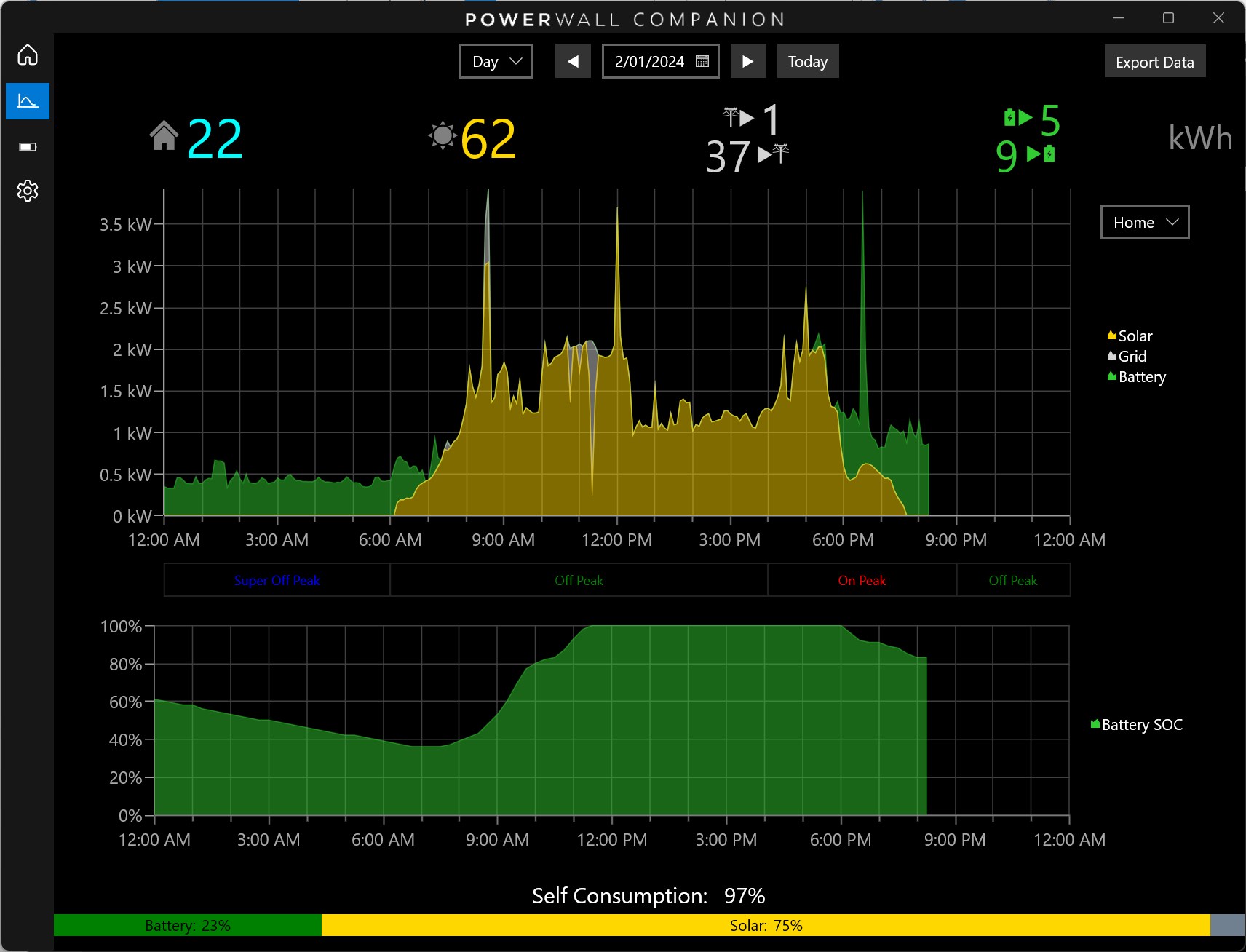The height and width of the screenshot is (952, 1246).
Task: Click the next day arrow
Action: 749,61
